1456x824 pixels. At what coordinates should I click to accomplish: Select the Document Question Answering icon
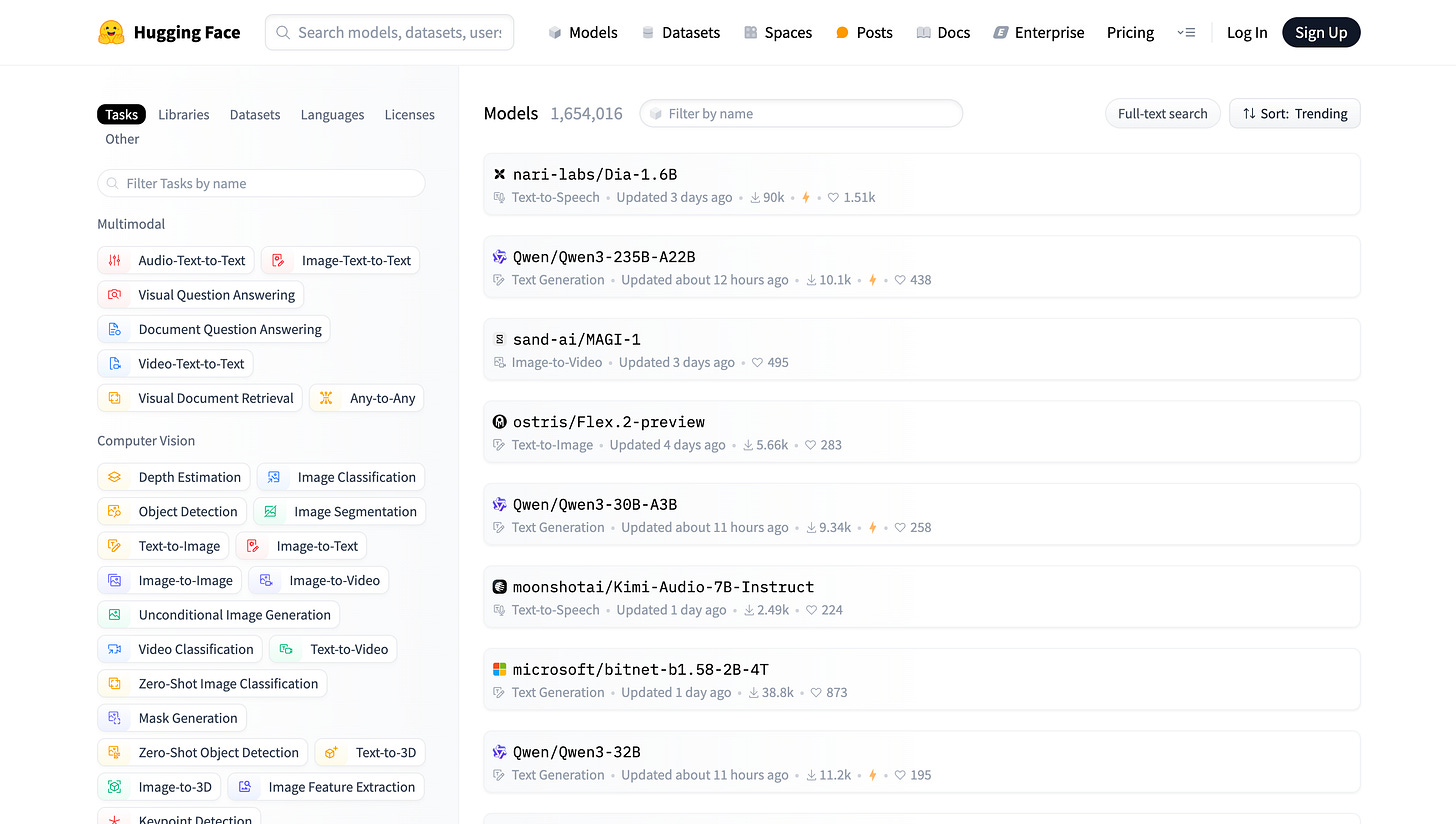[114, 329]
